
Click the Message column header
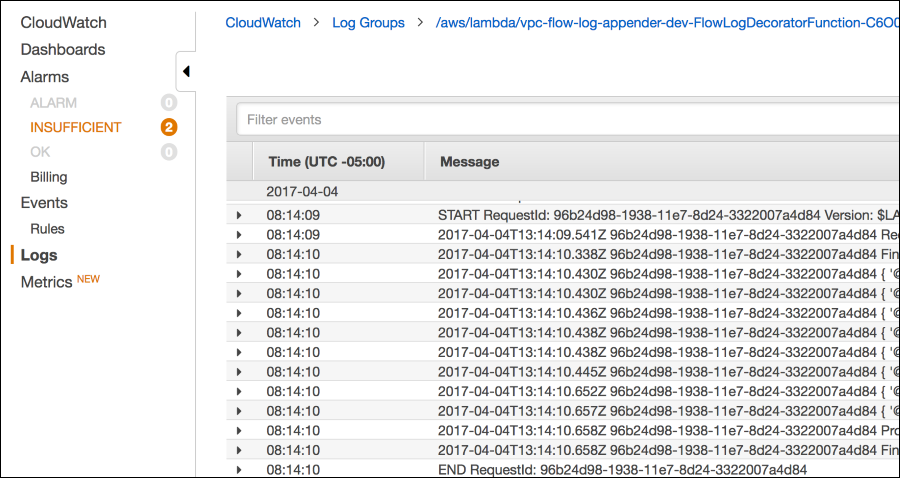470,162
